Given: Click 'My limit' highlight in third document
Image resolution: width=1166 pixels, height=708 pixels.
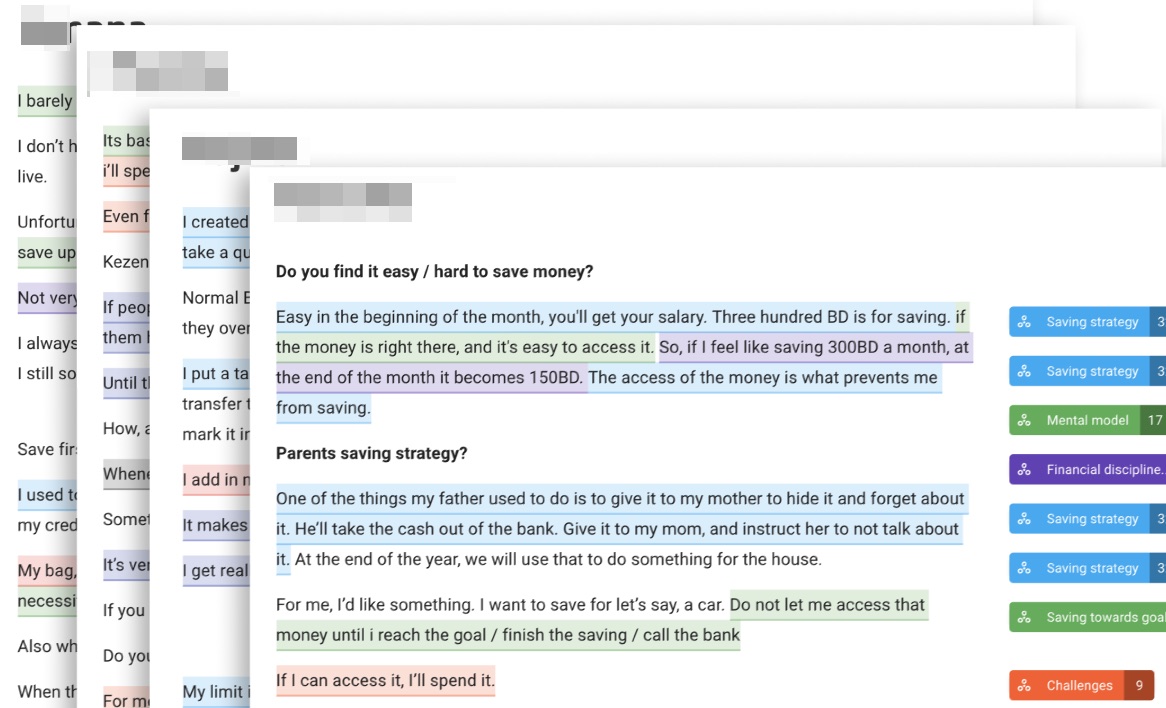Looking at the screenshot, I should (216, 692).
